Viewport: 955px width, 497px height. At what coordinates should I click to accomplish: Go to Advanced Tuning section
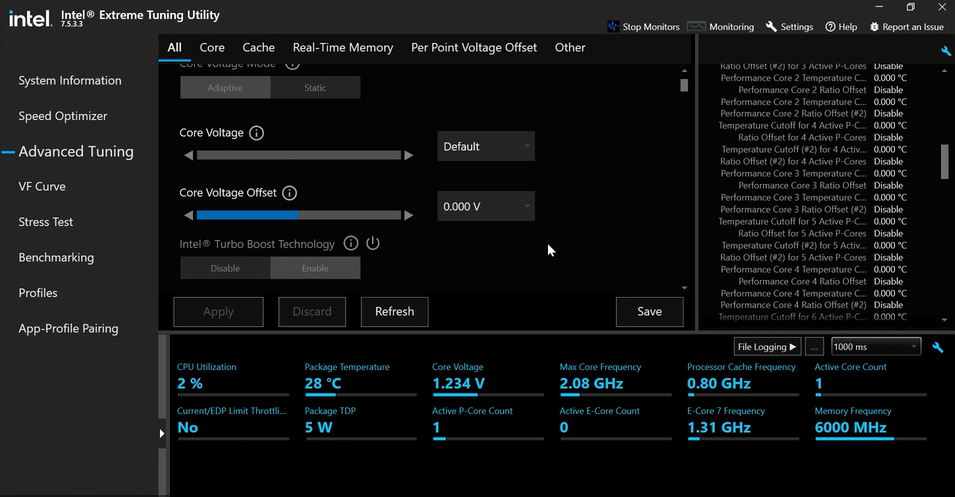(x=76, y=151)
